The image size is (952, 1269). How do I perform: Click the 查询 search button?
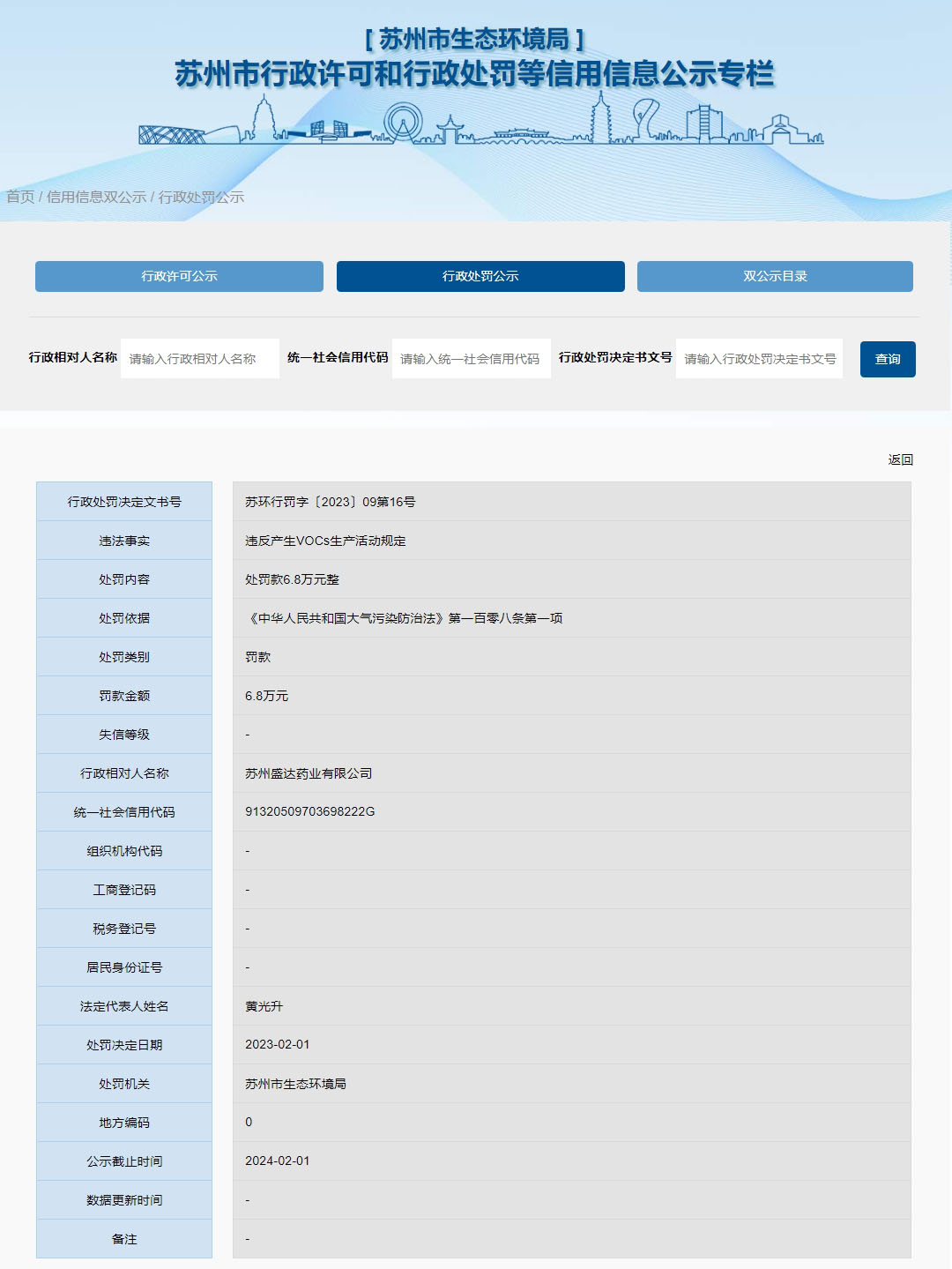(x=888, y=359)
